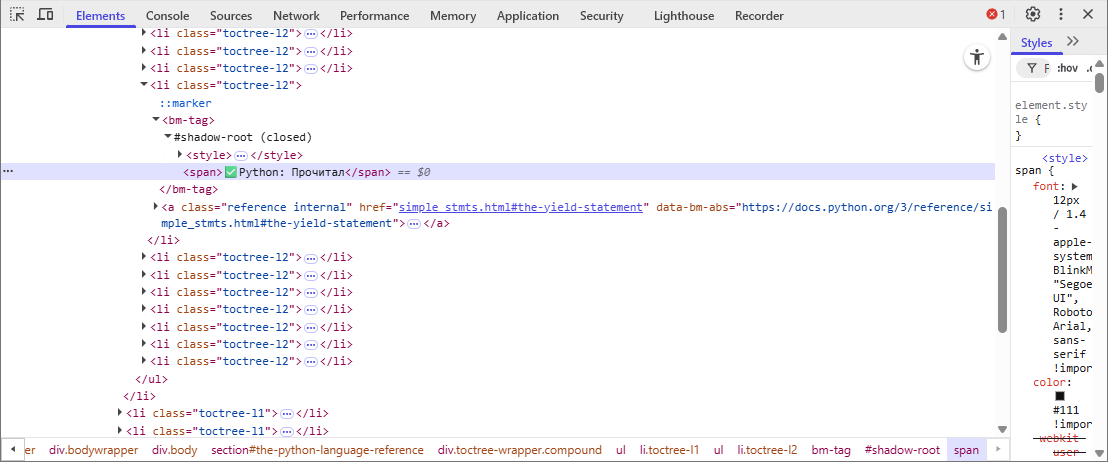
Task: Open the Network tab
Action: pyautogui.click(x=296, y=16)
